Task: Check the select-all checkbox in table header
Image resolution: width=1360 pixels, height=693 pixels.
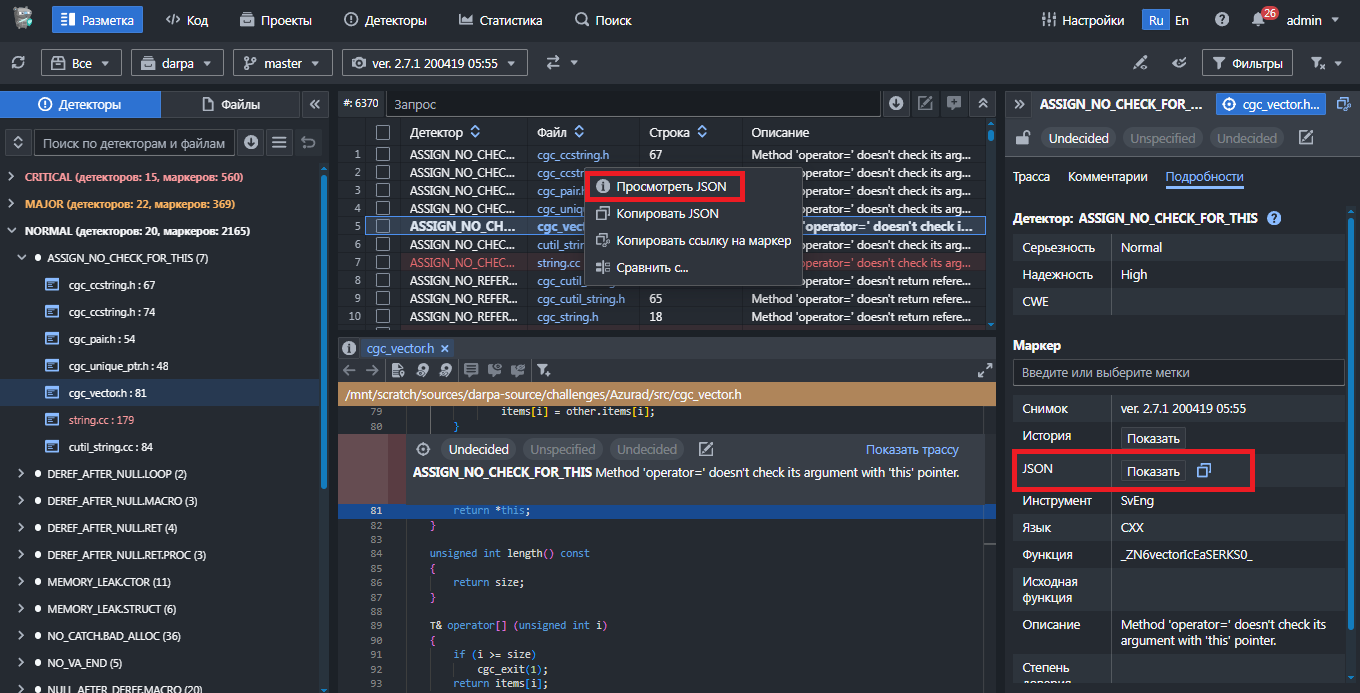Action: [x=383, y=132]
